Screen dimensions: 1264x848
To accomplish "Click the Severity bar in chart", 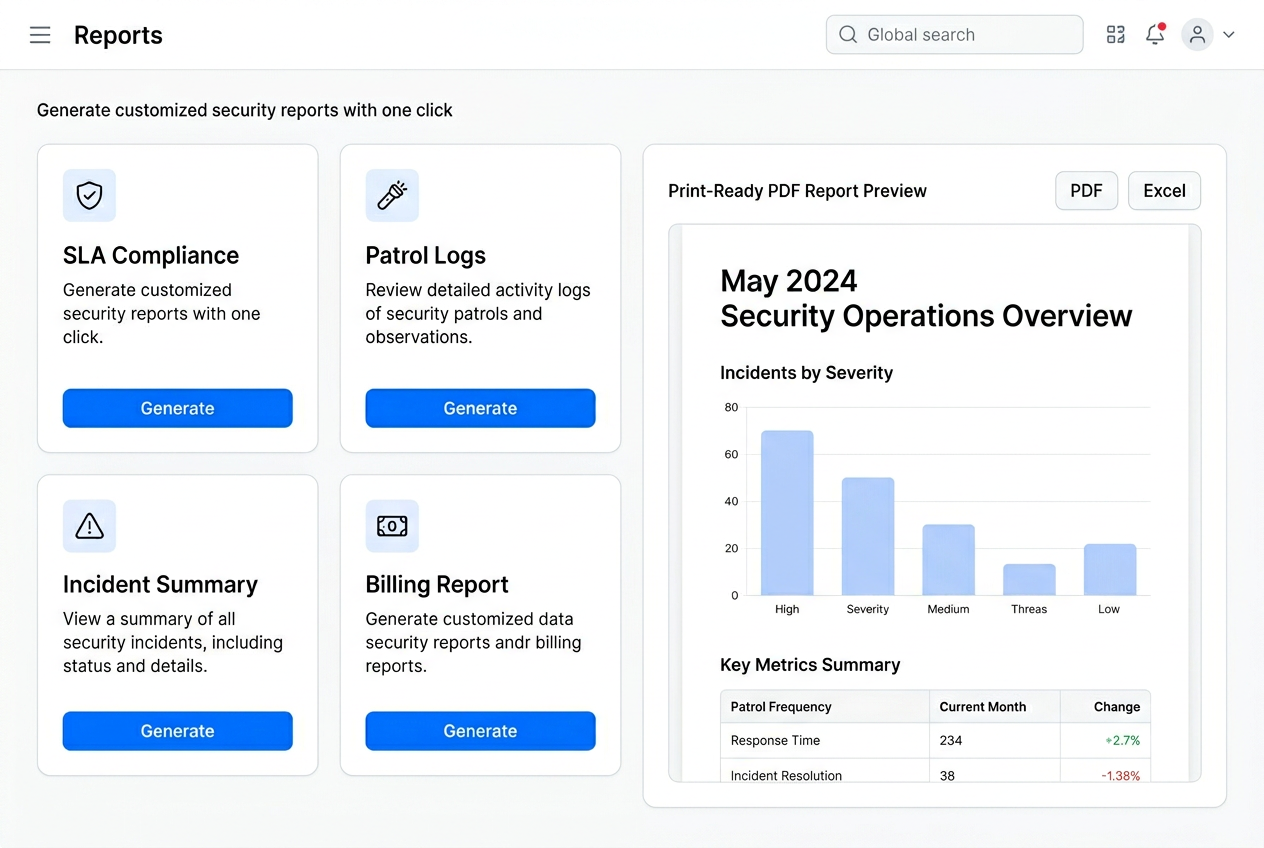I will [868, 537].
